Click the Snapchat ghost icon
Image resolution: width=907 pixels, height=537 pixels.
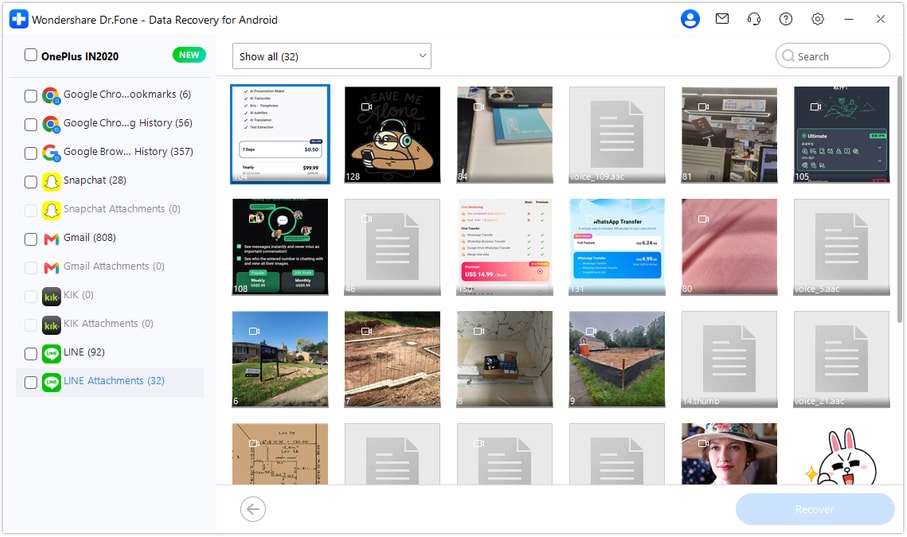pyautogui.click(x=51, y=181)
